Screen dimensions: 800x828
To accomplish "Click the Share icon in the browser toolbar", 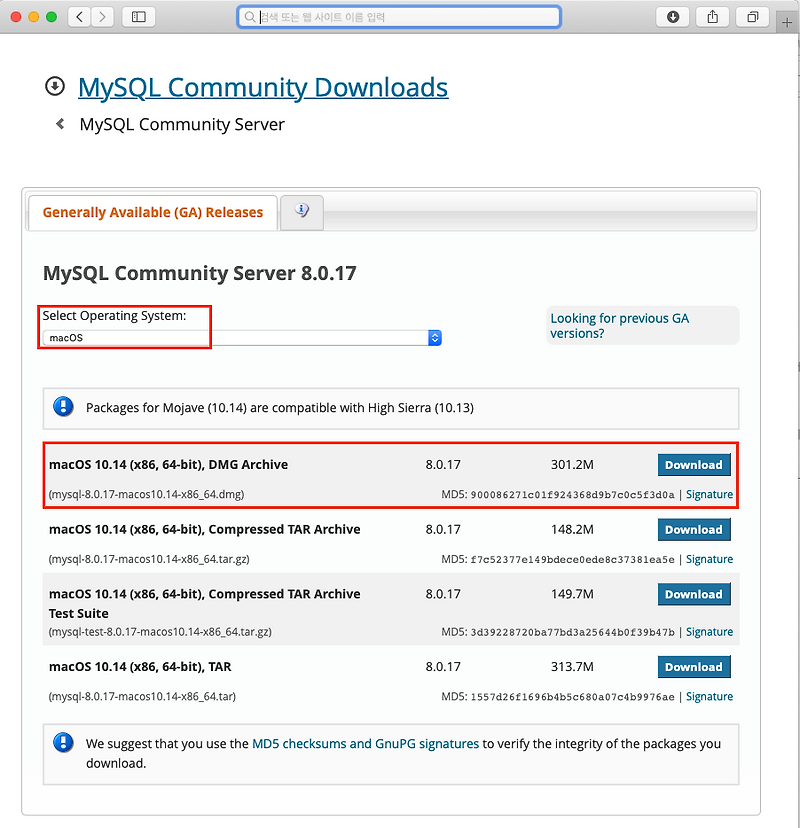I will (712, 16).
